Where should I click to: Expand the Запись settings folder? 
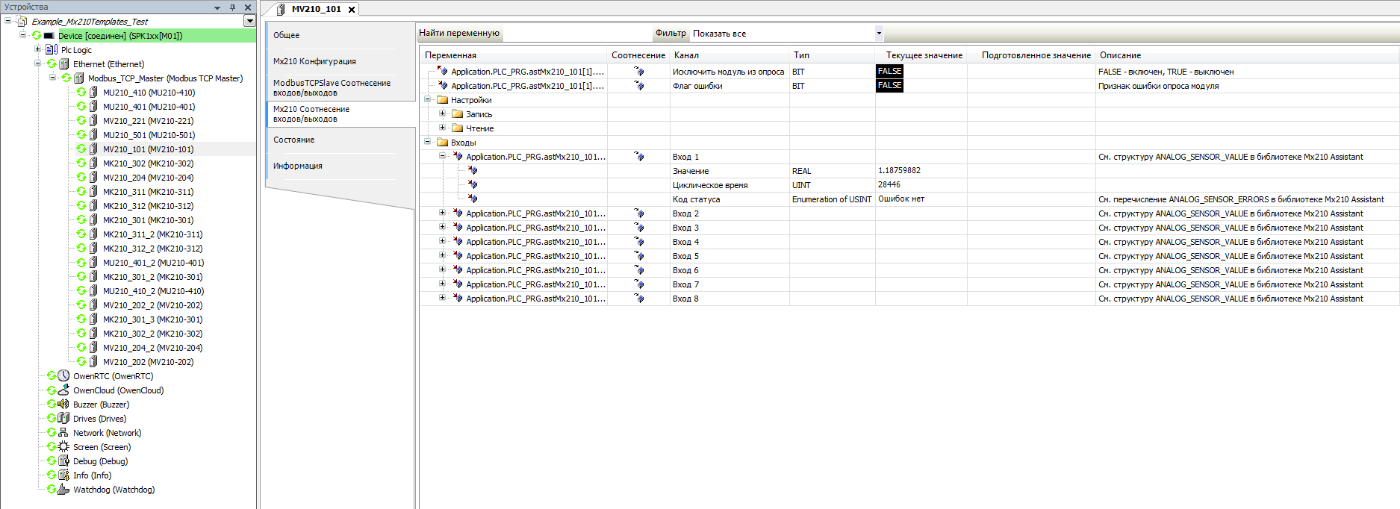pos(444,114)
